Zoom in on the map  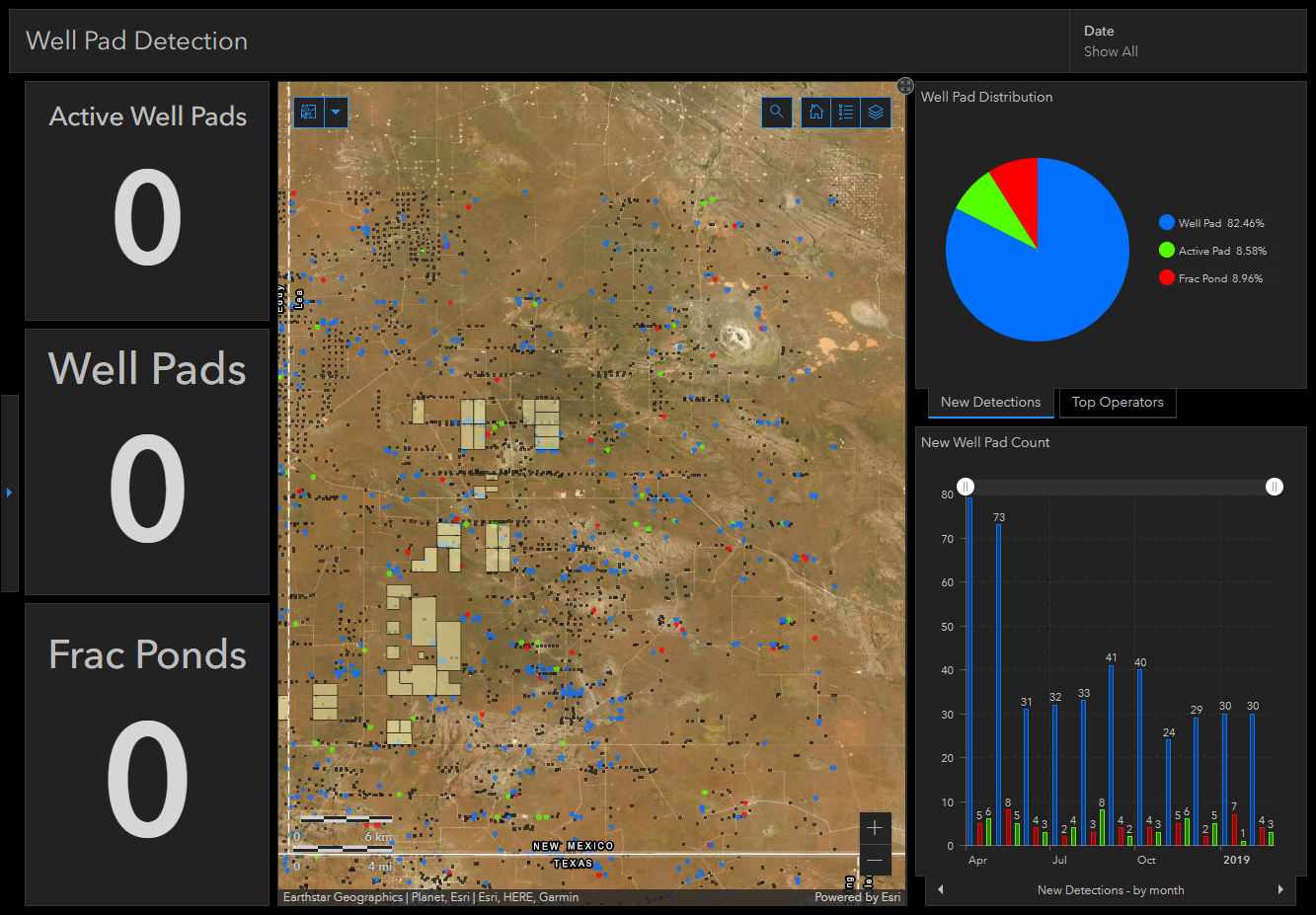point(875,828)
